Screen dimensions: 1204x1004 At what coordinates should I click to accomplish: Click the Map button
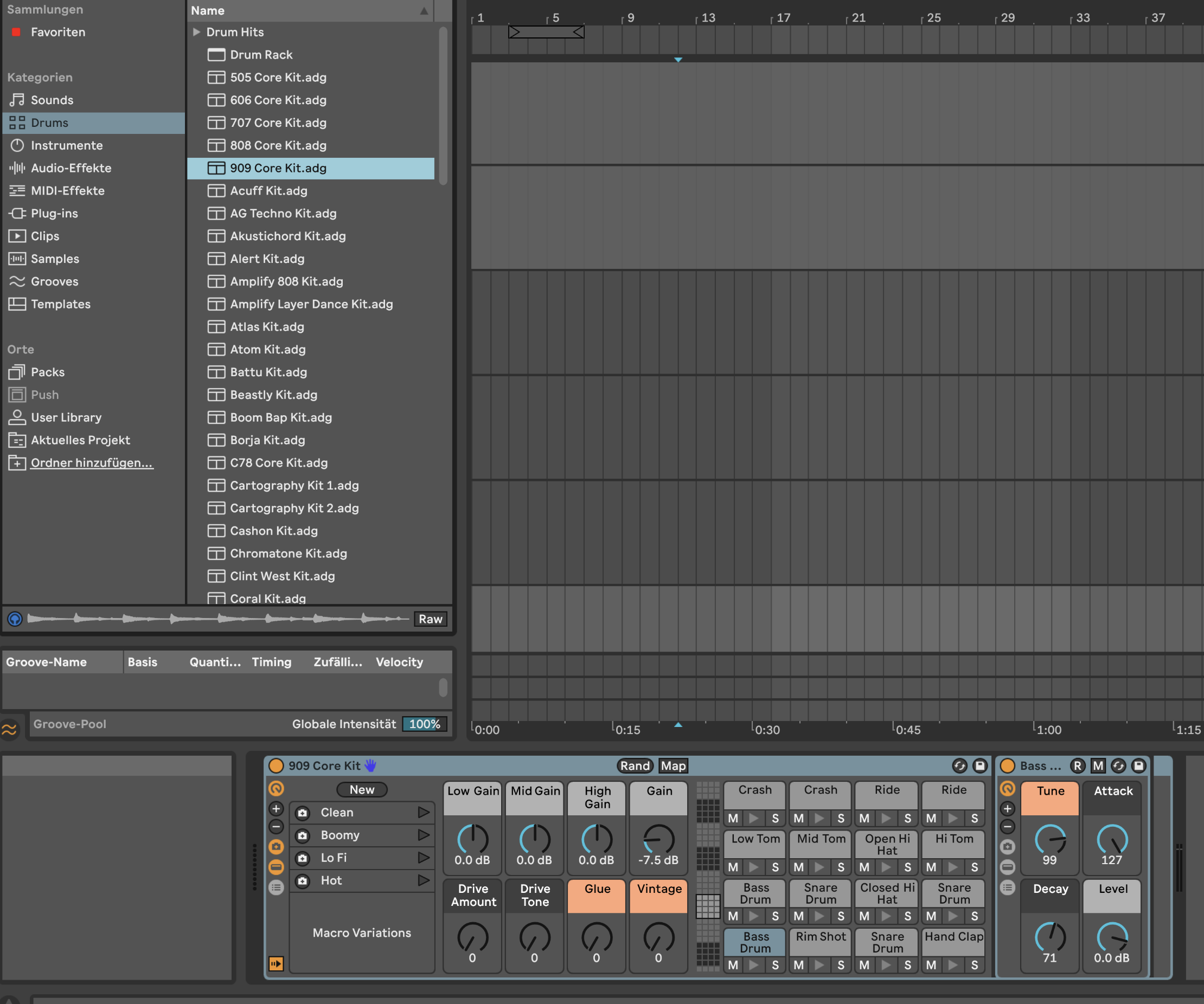point(673,765)
